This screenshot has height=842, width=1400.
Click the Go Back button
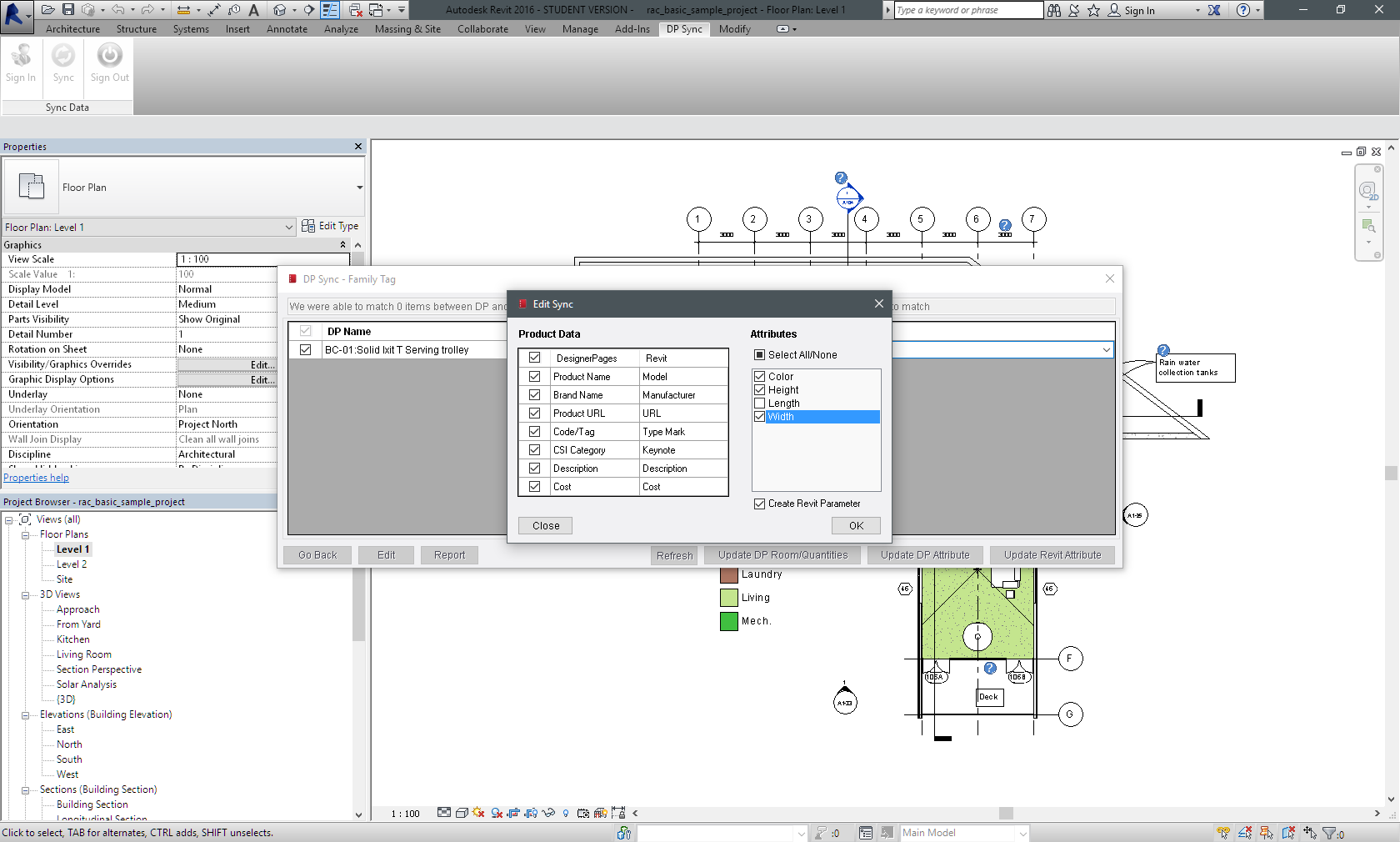(317, 555)
